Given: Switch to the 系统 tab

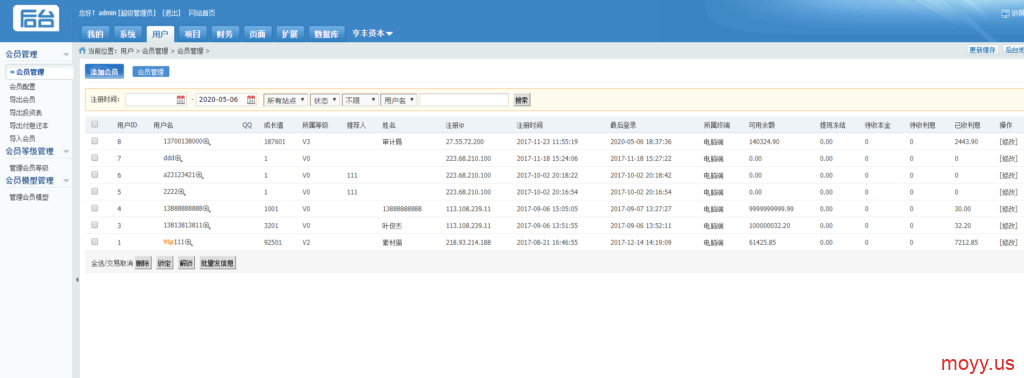Looking at the screenshot, I should point(127,34).
